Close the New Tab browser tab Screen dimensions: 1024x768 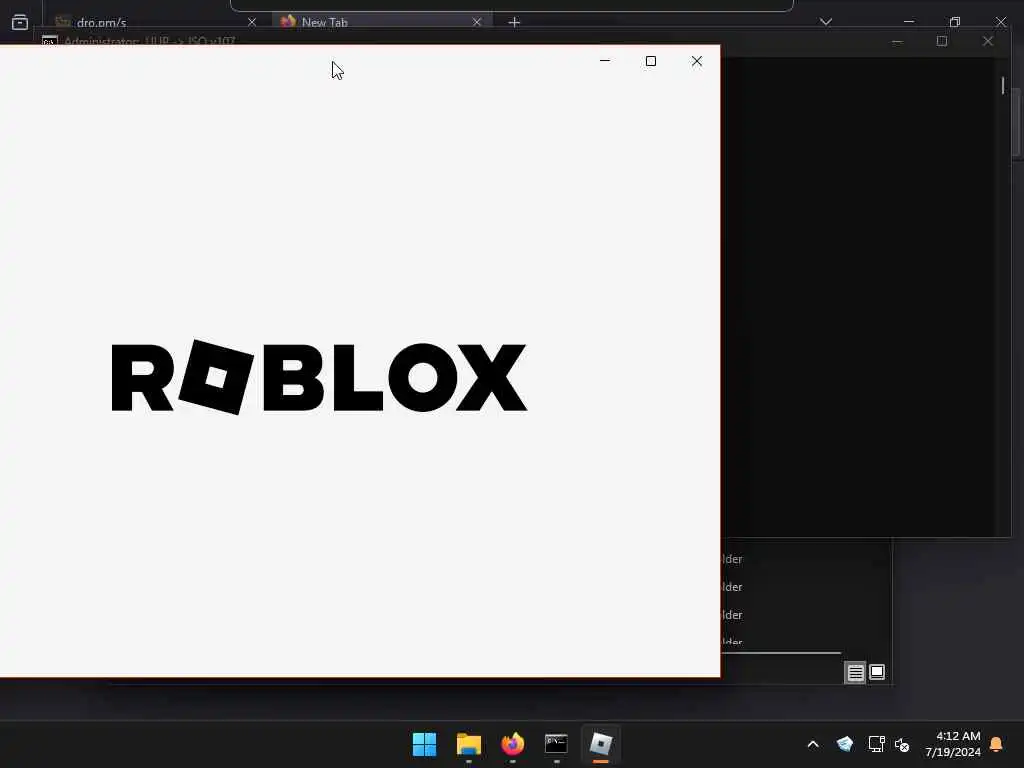point(477,22)
